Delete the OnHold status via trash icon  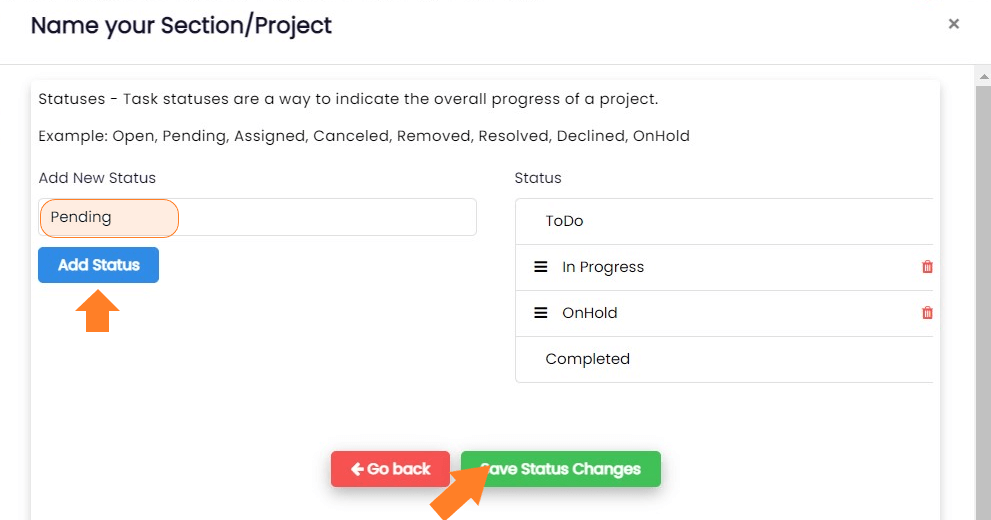pos(927,313)
